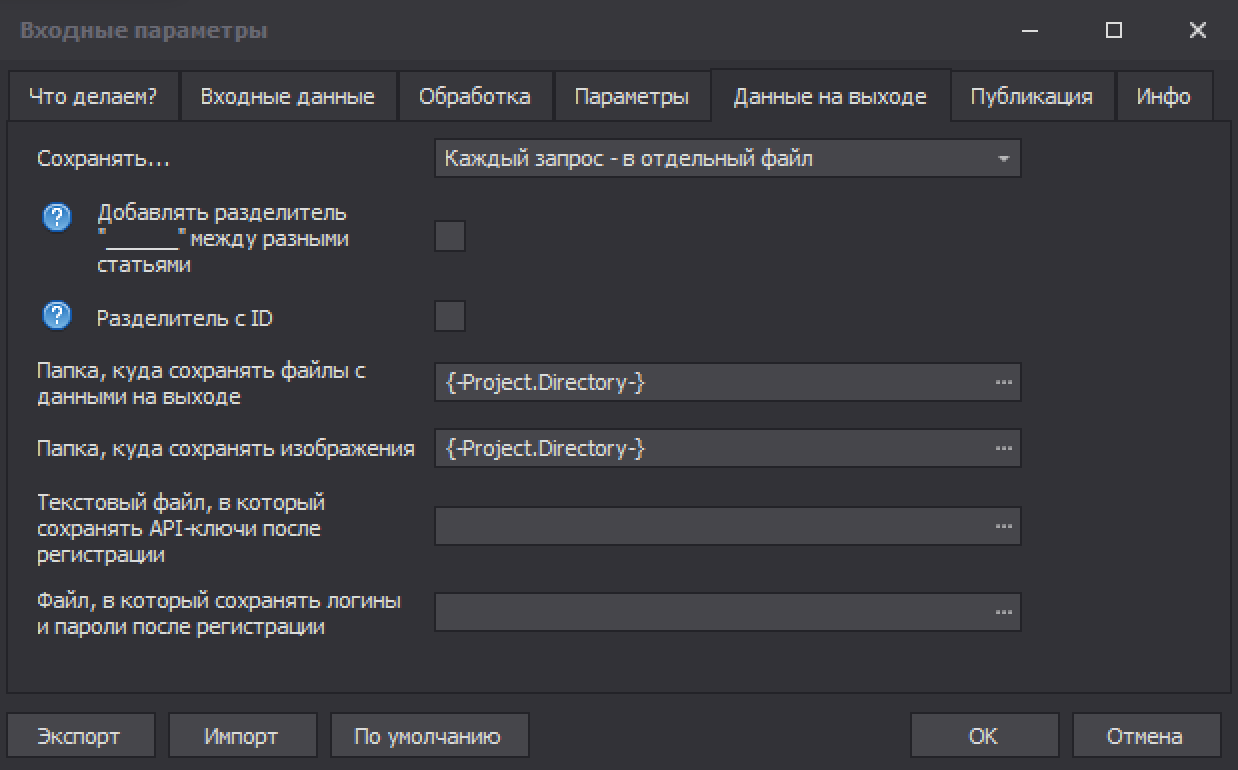Click the API keys file field
Viewport: 1238px width, 770px height.
pyautogui.click(x=710, y=526)
